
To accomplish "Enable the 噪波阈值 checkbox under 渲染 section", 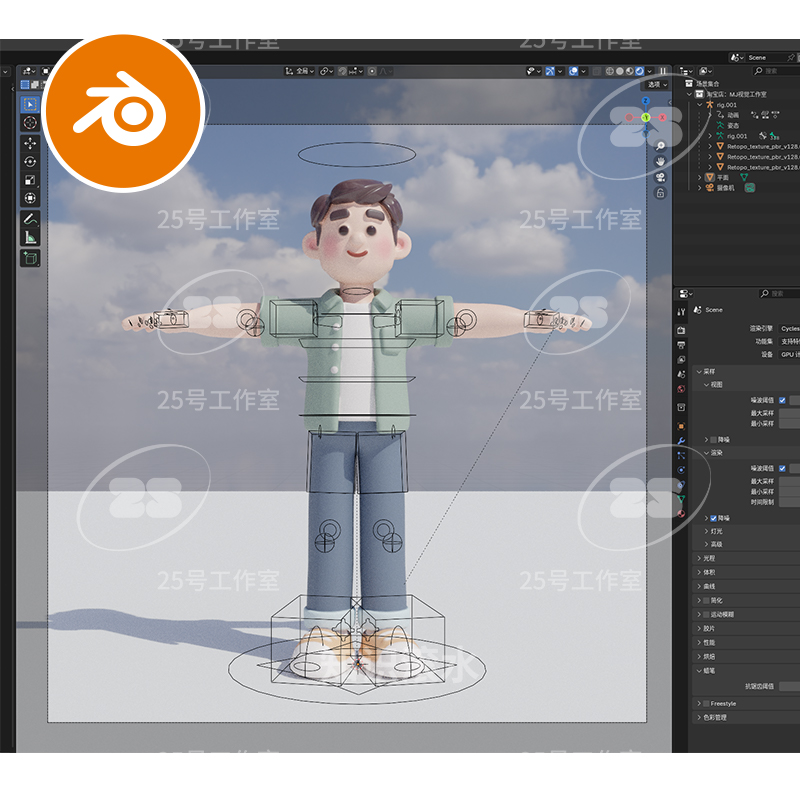I will point(783,469).
